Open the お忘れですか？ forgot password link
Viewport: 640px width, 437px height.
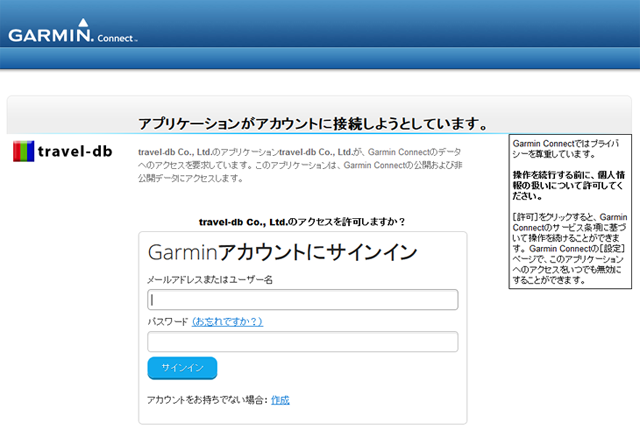(x=227, y=322)
